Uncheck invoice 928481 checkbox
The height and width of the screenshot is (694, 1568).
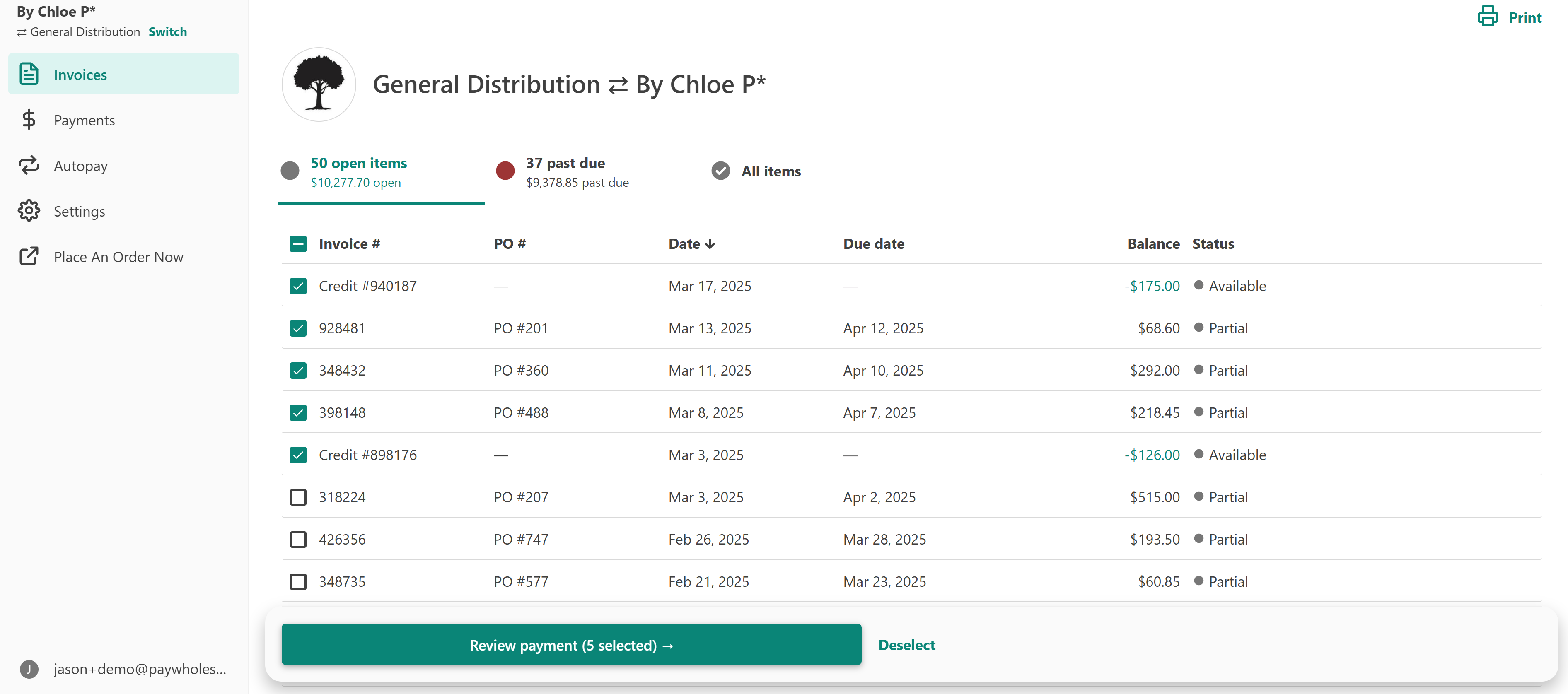click(x=298, y=328)
